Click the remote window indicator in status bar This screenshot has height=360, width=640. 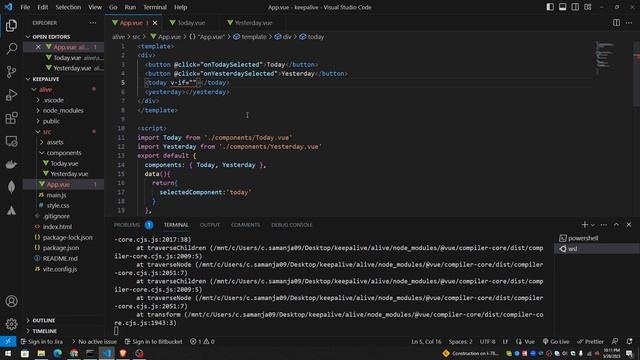coord(8,342)
